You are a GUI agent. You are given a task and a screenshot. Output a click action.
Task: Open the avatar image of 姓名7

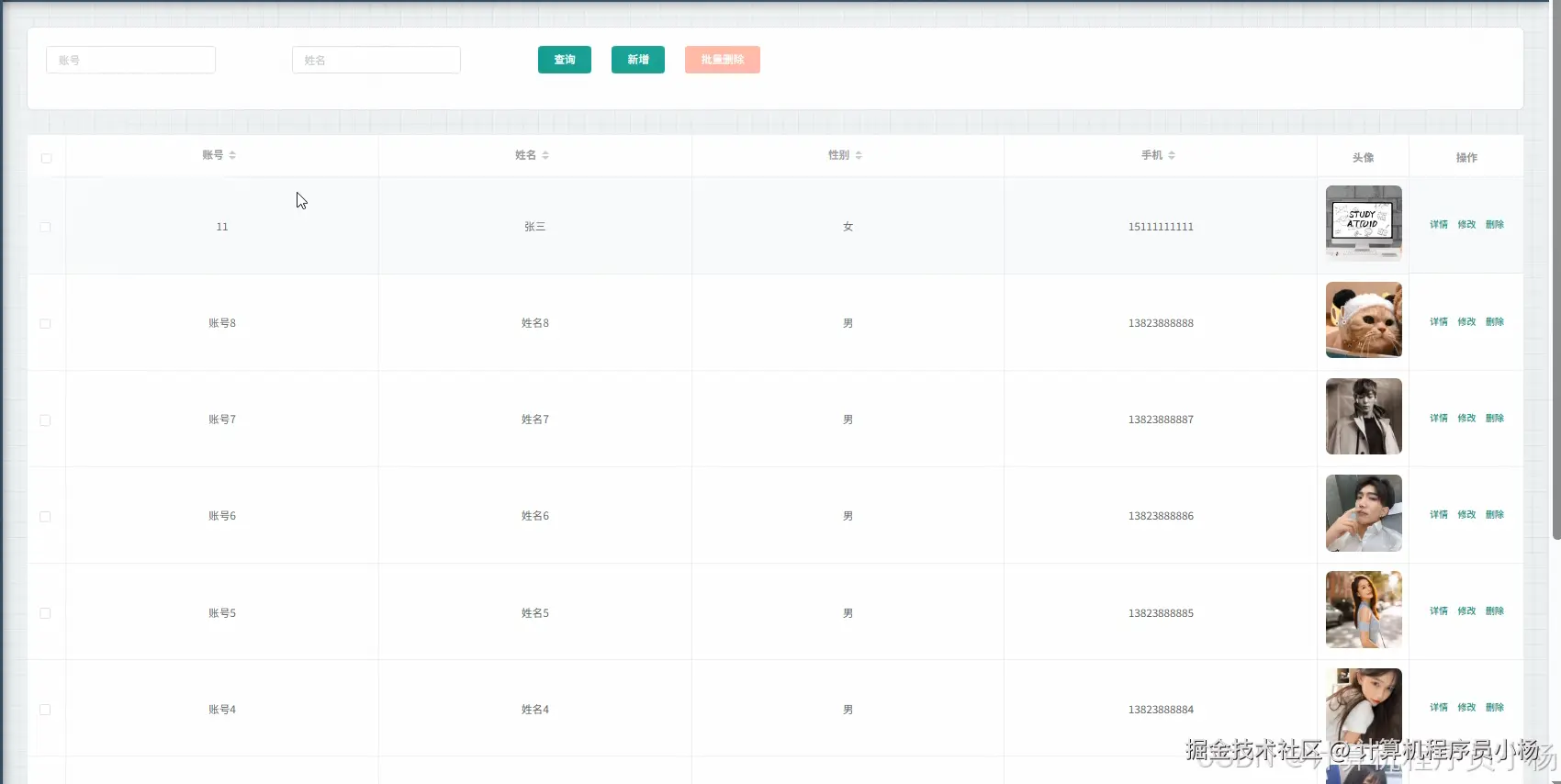[1364, 416]
